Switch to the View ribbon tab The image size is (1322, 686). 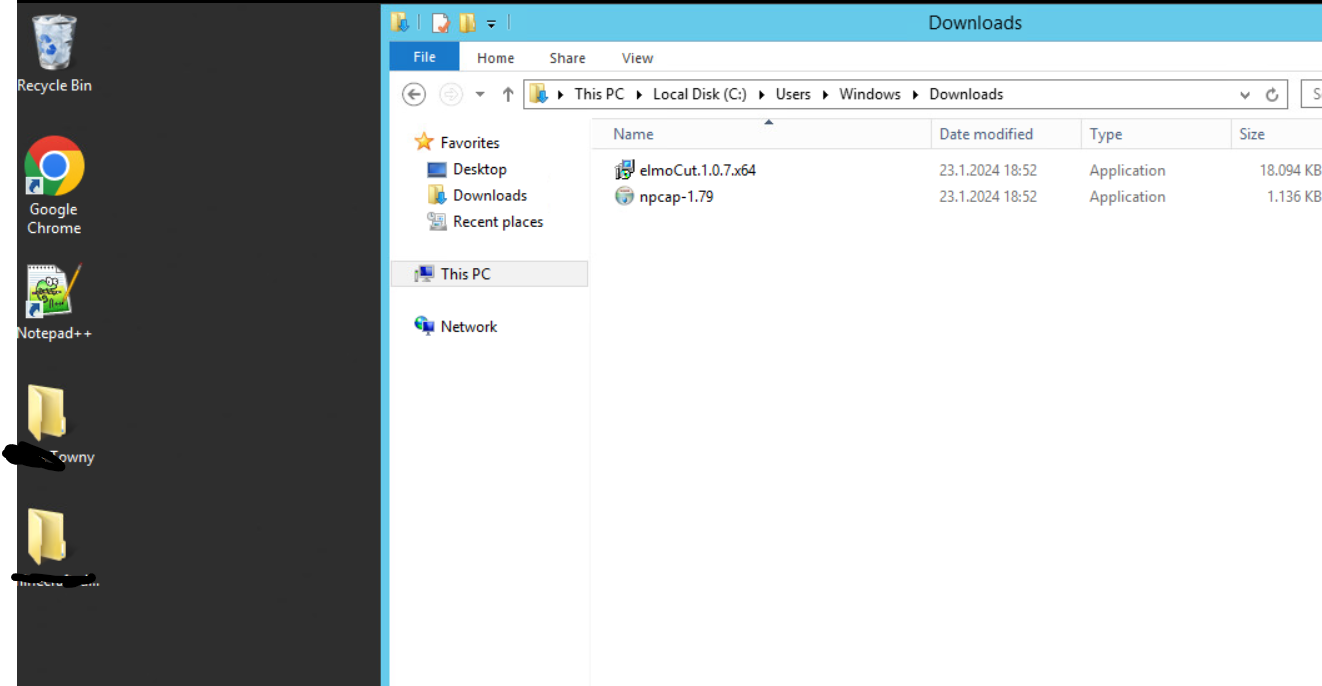637,58
